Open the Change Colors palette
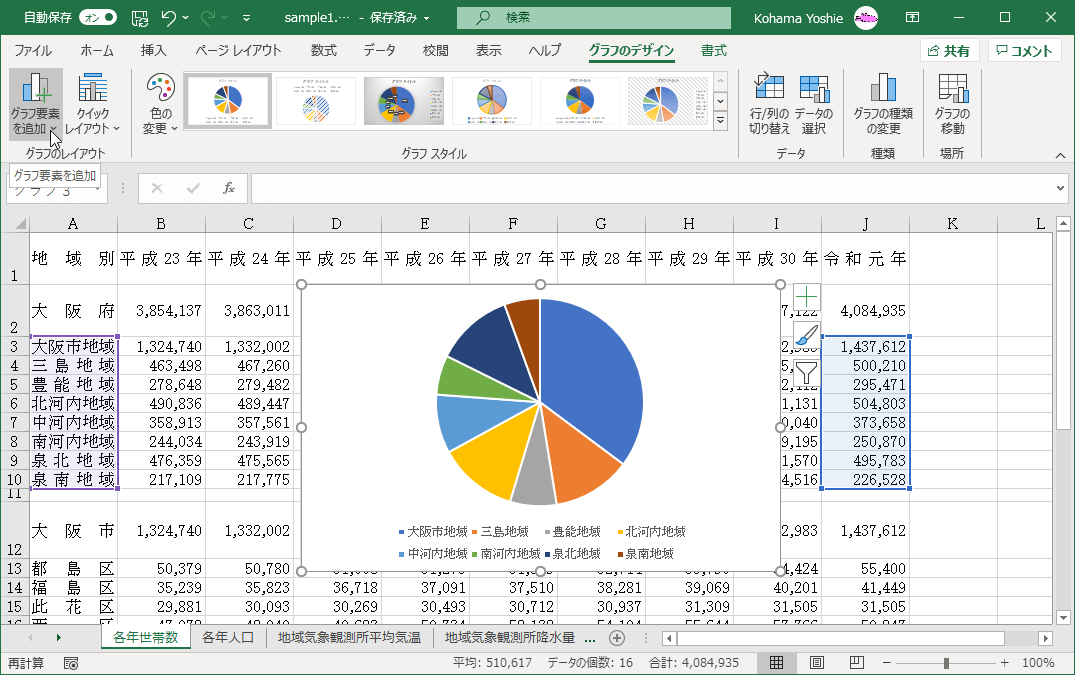This screenshot has width=1075, height=675. 160,104
